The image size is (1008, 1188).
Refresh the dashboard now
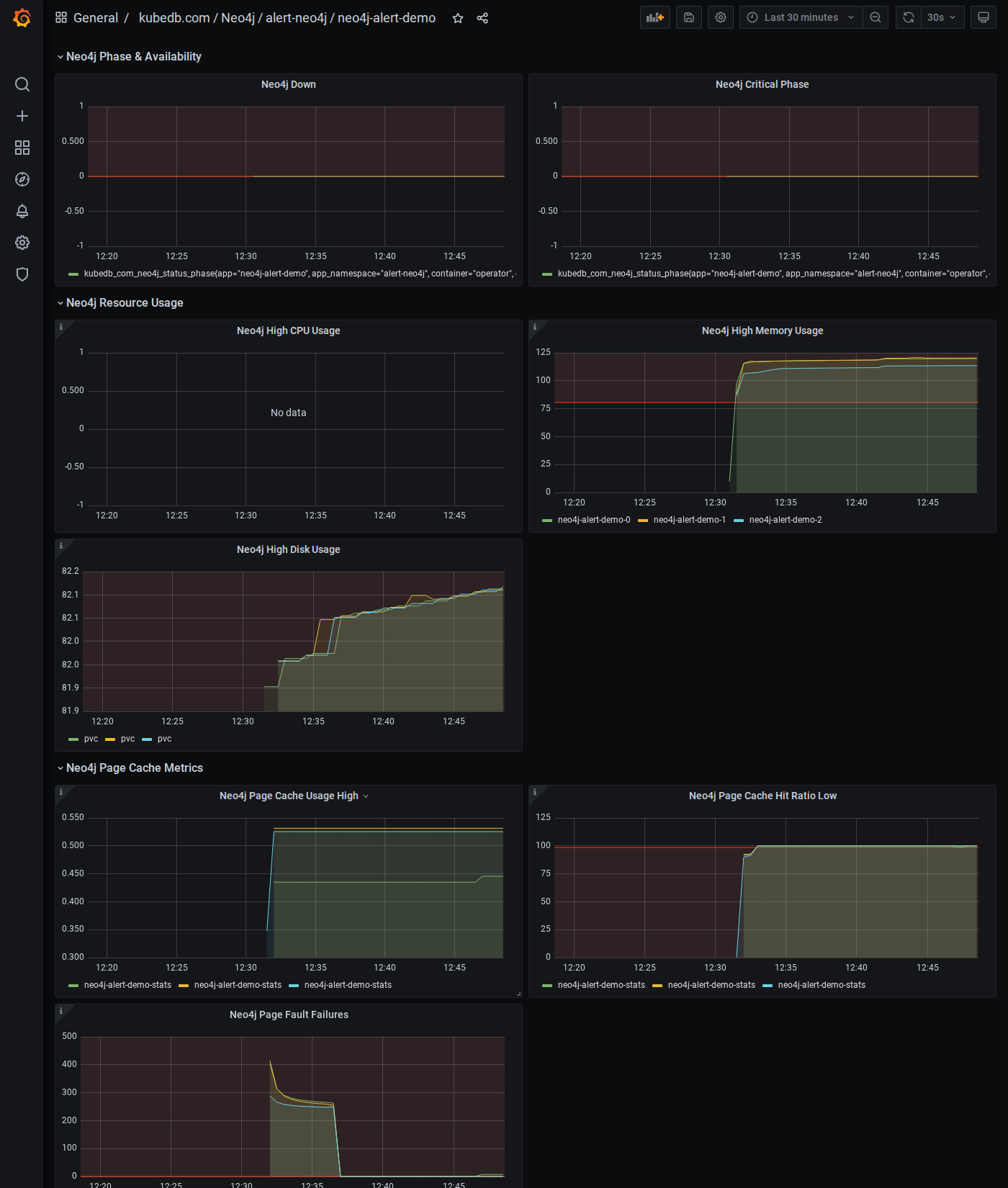(909, 17)
